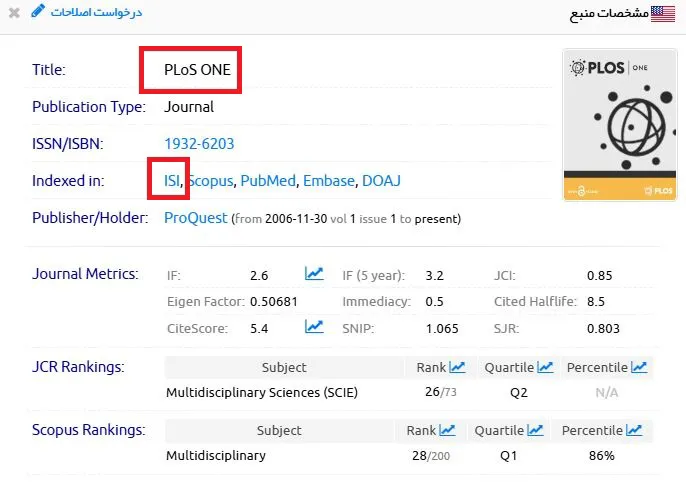Image resolution: width=686 pixels, height=486 pixels.
Task: Open the Scopus index link
Action: coord(211,181)
